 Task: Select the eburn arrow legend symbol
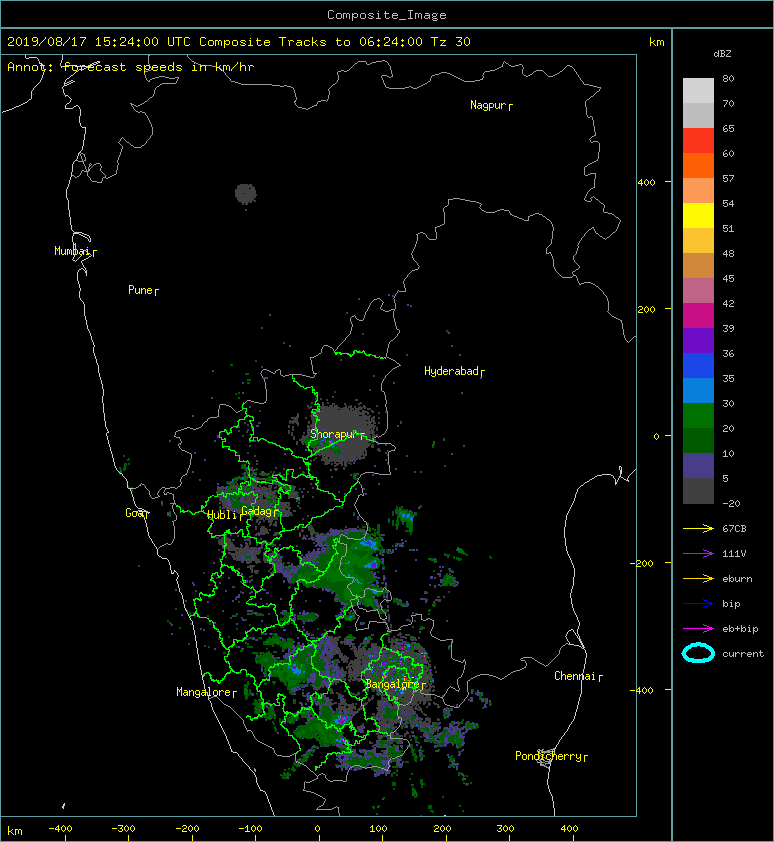(x=698, y=579)
